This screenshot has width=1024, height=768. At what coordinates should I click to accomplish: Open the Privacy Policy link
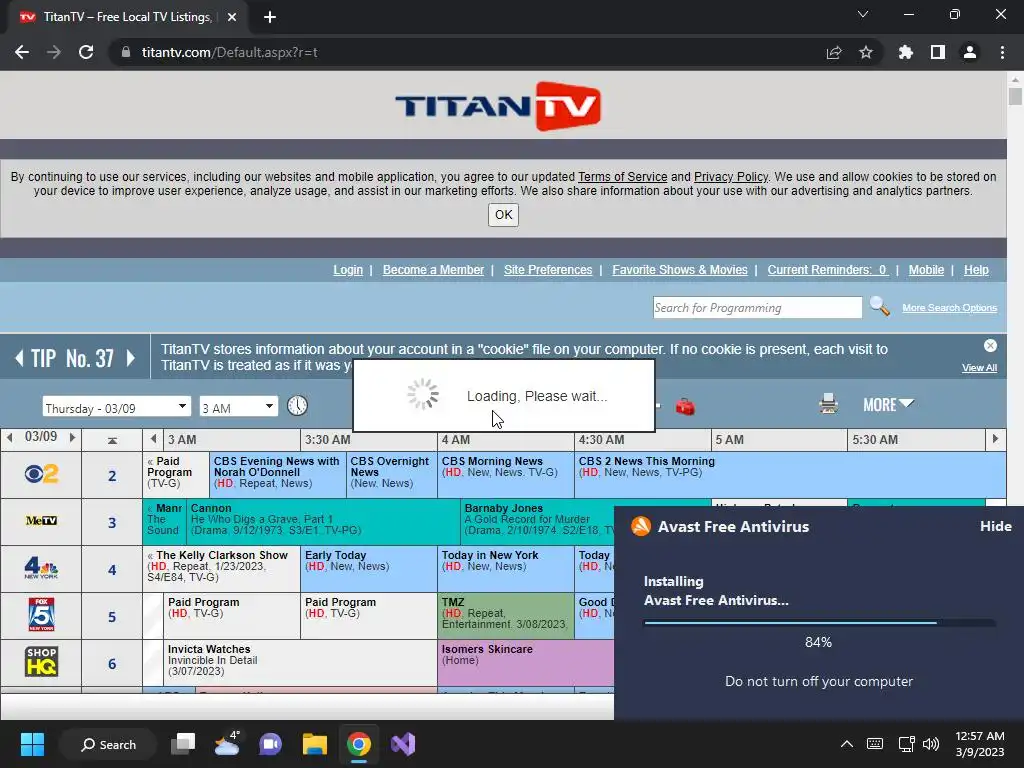[731, 176]
